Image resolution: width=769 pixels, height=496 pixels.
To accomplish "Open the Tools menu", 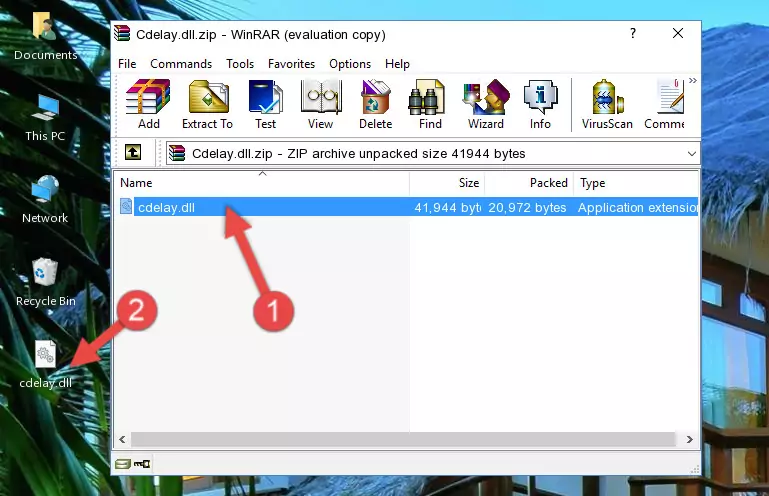I will click(x=240, y=64).
